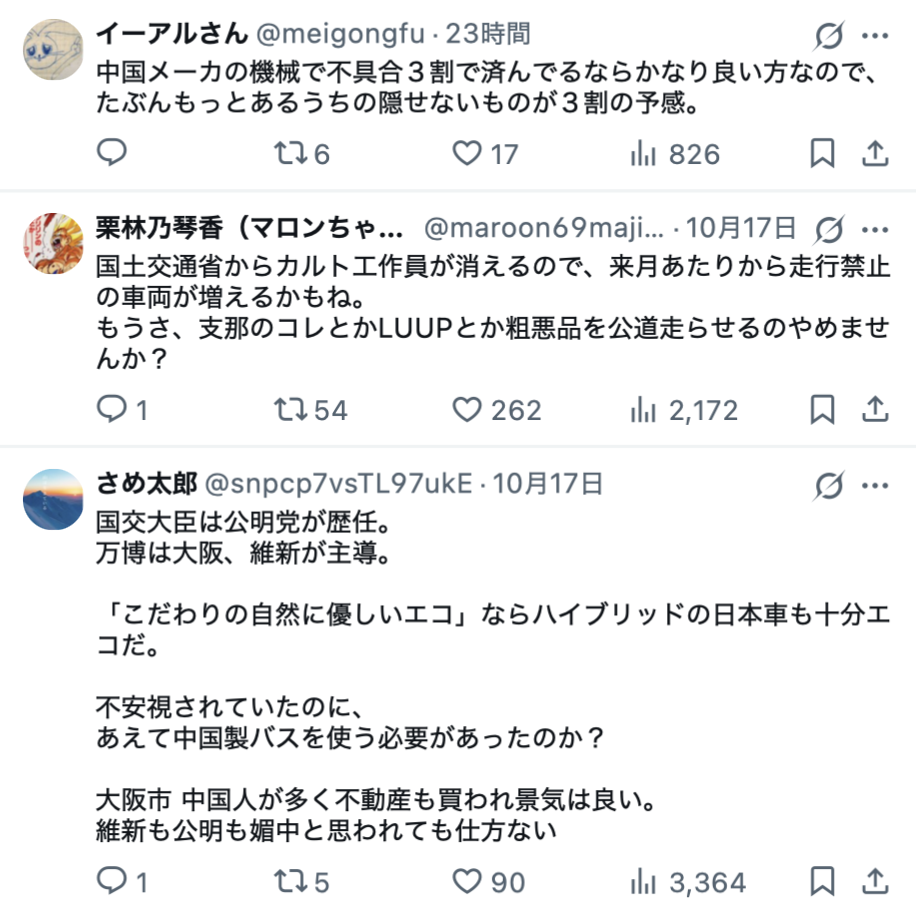Open more options on イーアルさん's post
Viewport: 916px width, 914px height.
point(875,35)
